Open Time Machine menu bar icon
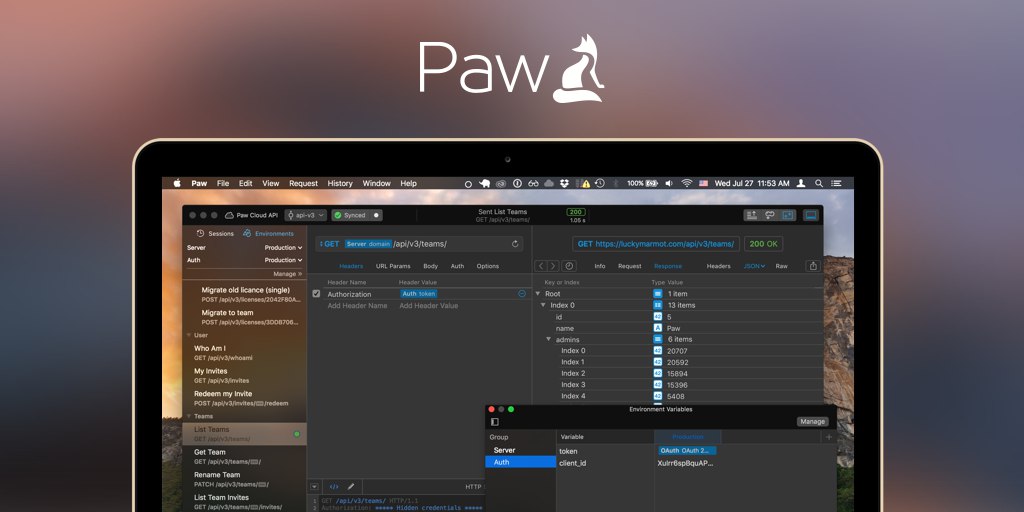 pos(600,184)
